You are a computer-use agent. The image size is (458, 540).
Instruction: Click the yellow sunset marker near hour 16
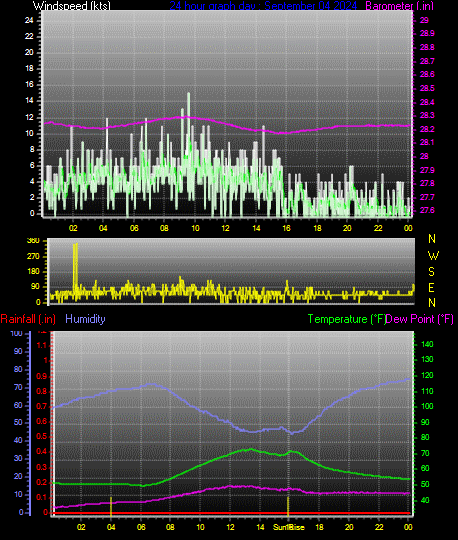point(288,506)
